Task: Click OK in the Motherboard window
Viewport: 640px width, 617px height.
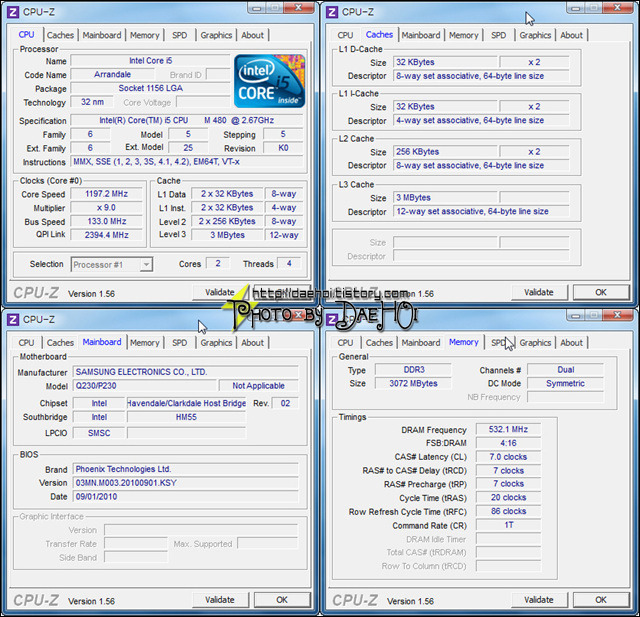Action: click(x=282, y=600)
